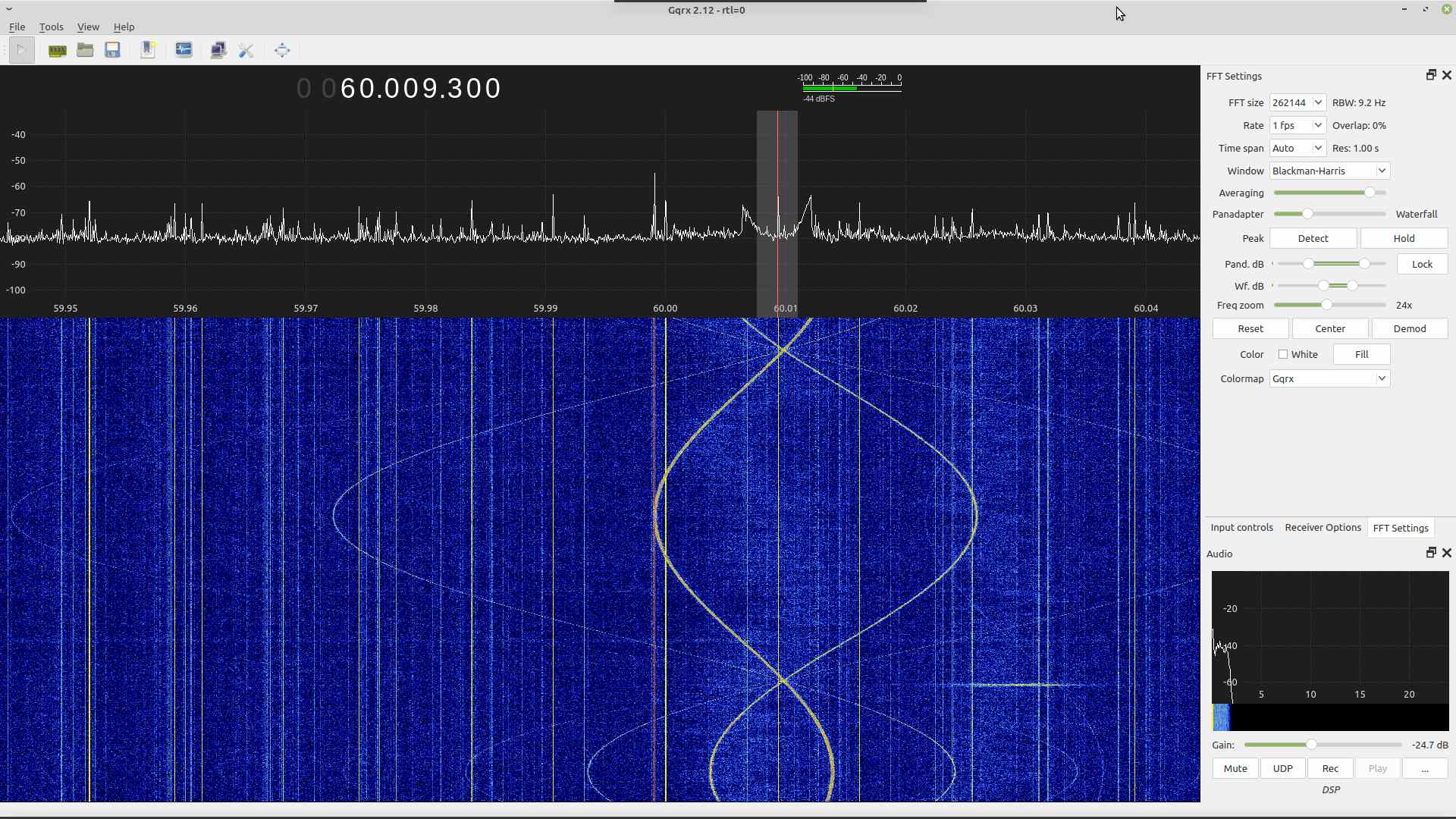This screenshot has height=819, width=1456.
Task: Toggle the Peak Detect button
Action: (x=1313, y=238)
